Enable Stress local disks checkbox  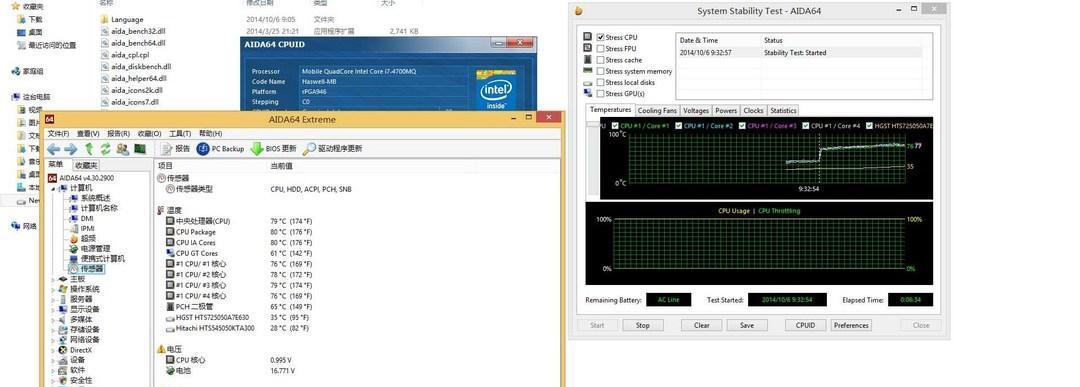pos(601,83)
